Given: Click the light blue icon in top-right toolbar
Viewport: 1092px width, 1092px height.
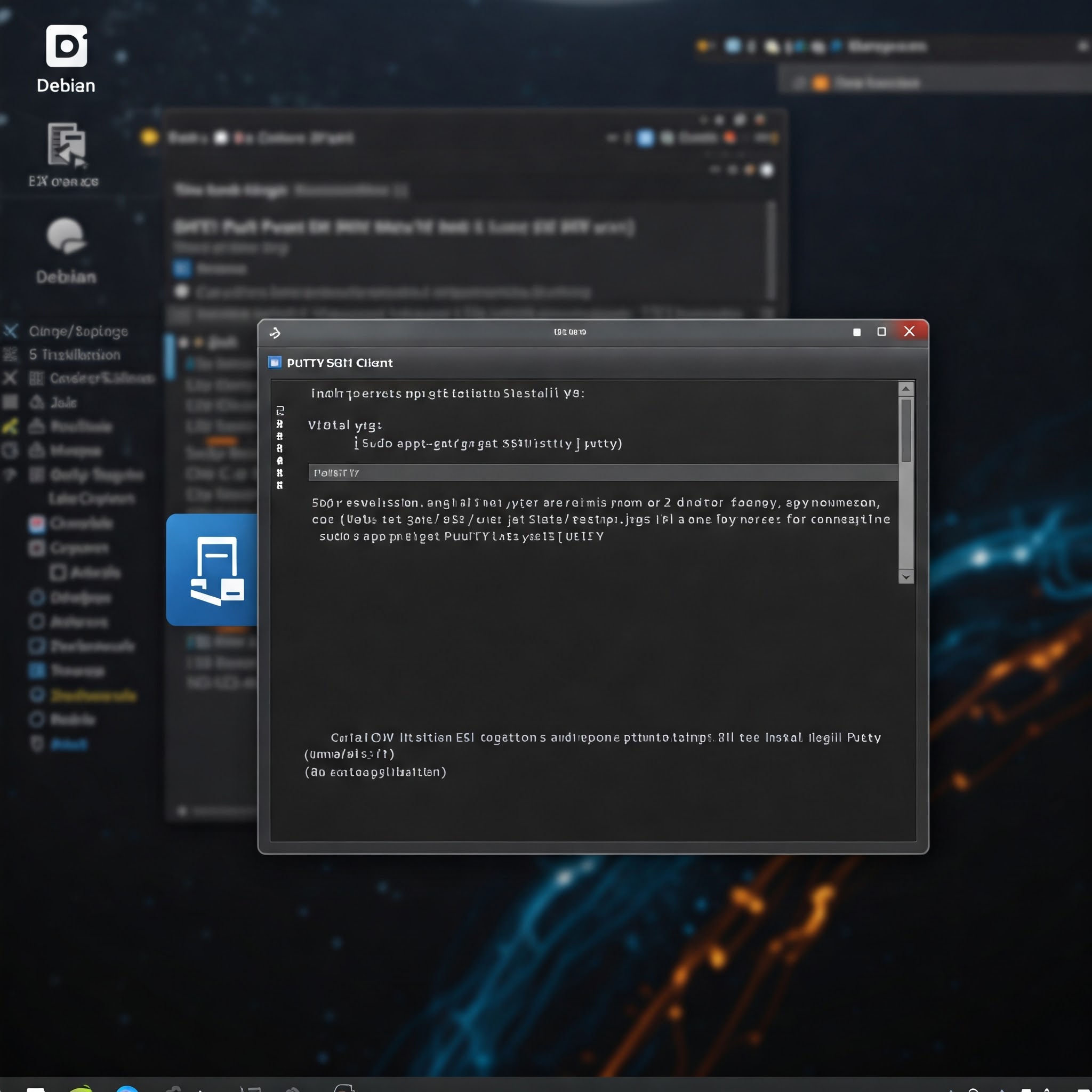Looking at the screenshot, I should [x=733, y=46].
